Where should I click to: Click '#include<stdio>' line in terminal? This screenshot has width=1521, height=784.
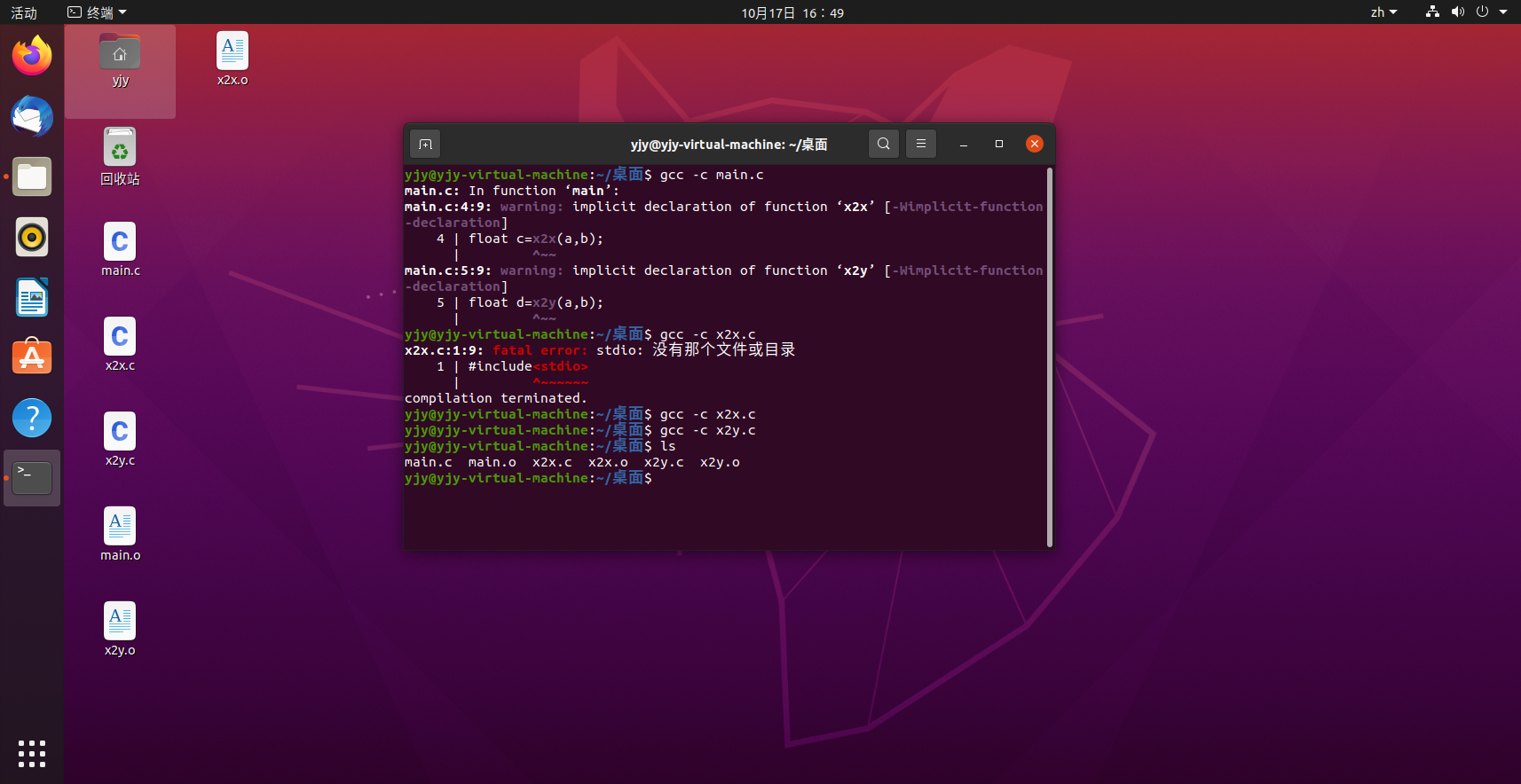(528, 366)
